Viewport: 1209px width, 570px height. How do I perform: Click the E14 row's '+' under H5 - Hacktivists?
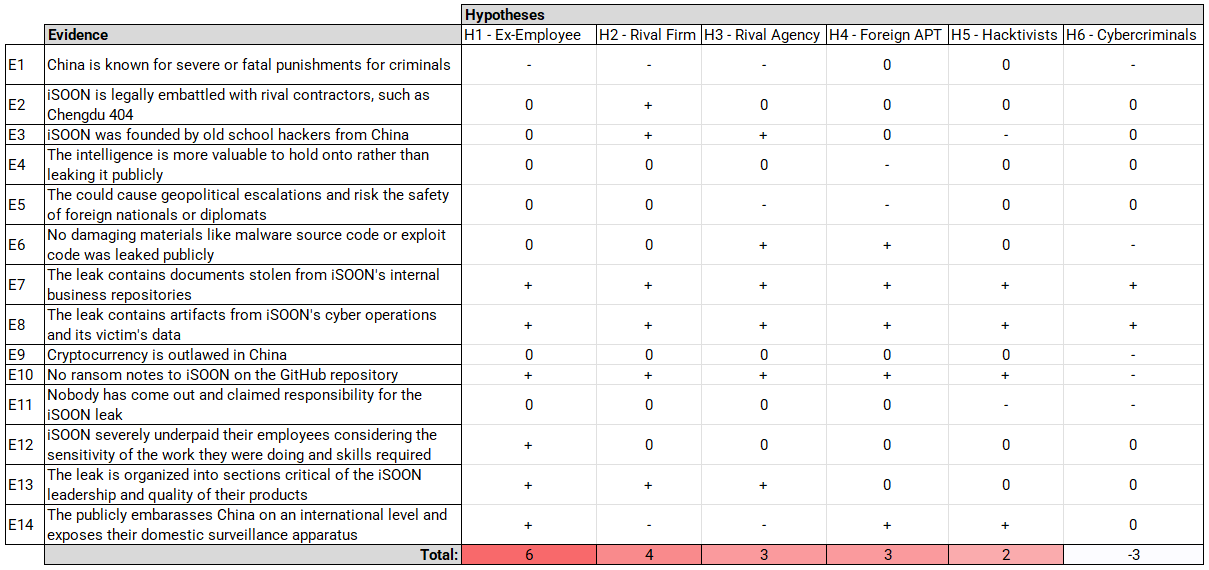pyautogui.click(x=1005, y=525)
